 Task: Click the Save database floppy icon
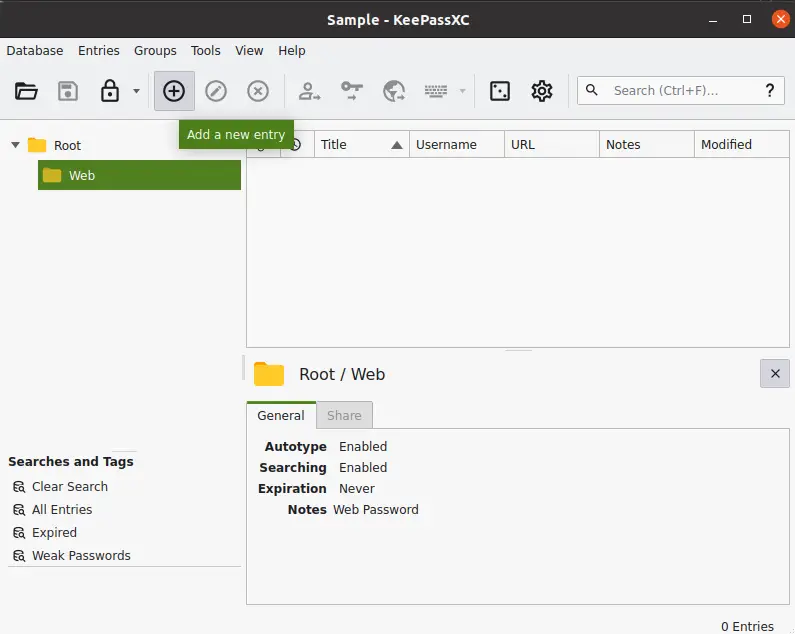click(x=68, y=91)
